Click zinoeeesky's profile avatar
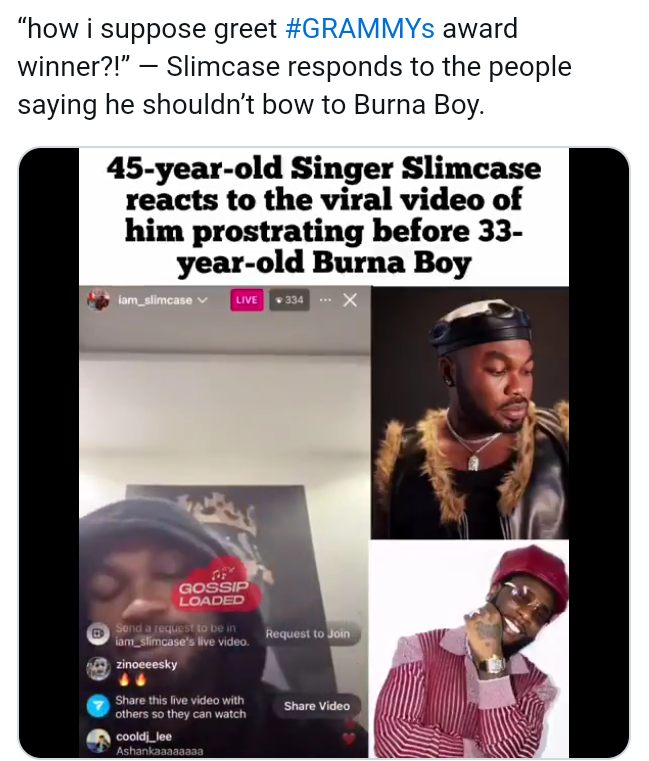This screenshot has width=649, height=761. tap(98, 669)
